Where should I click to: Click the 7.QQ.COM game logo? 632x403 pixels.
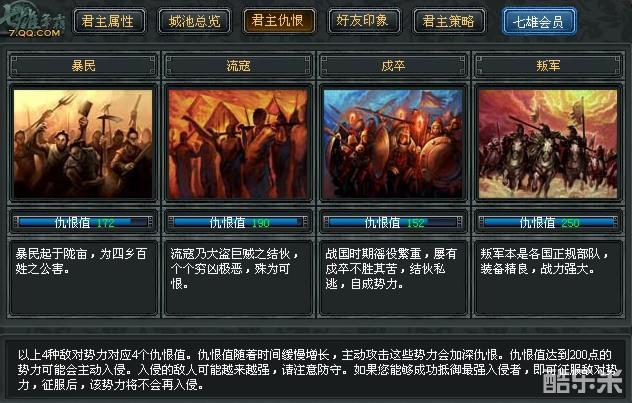tap(33, 20)
